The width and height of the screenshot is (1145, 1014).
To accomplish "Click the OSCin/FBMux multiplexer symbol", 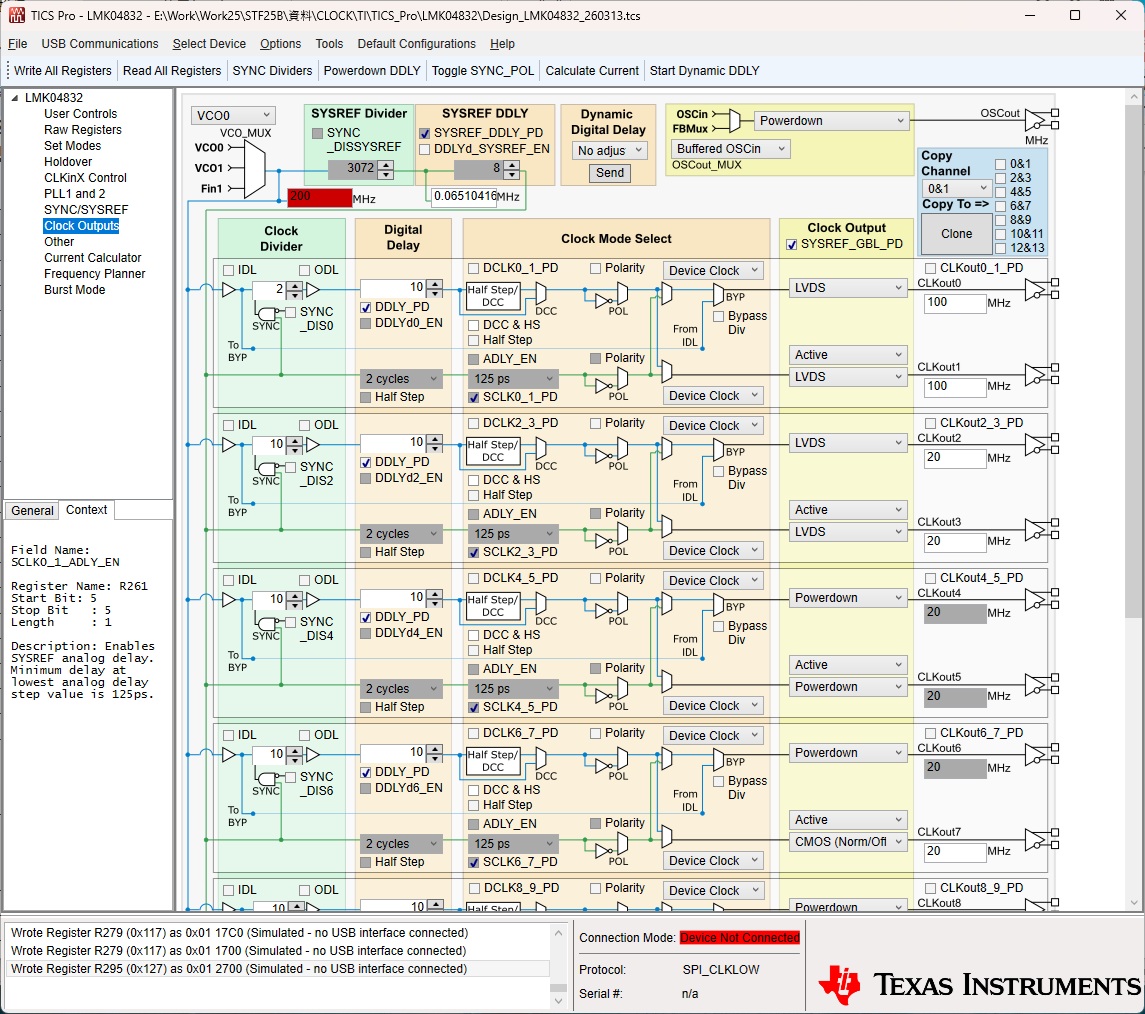I will tap(734, 120).
